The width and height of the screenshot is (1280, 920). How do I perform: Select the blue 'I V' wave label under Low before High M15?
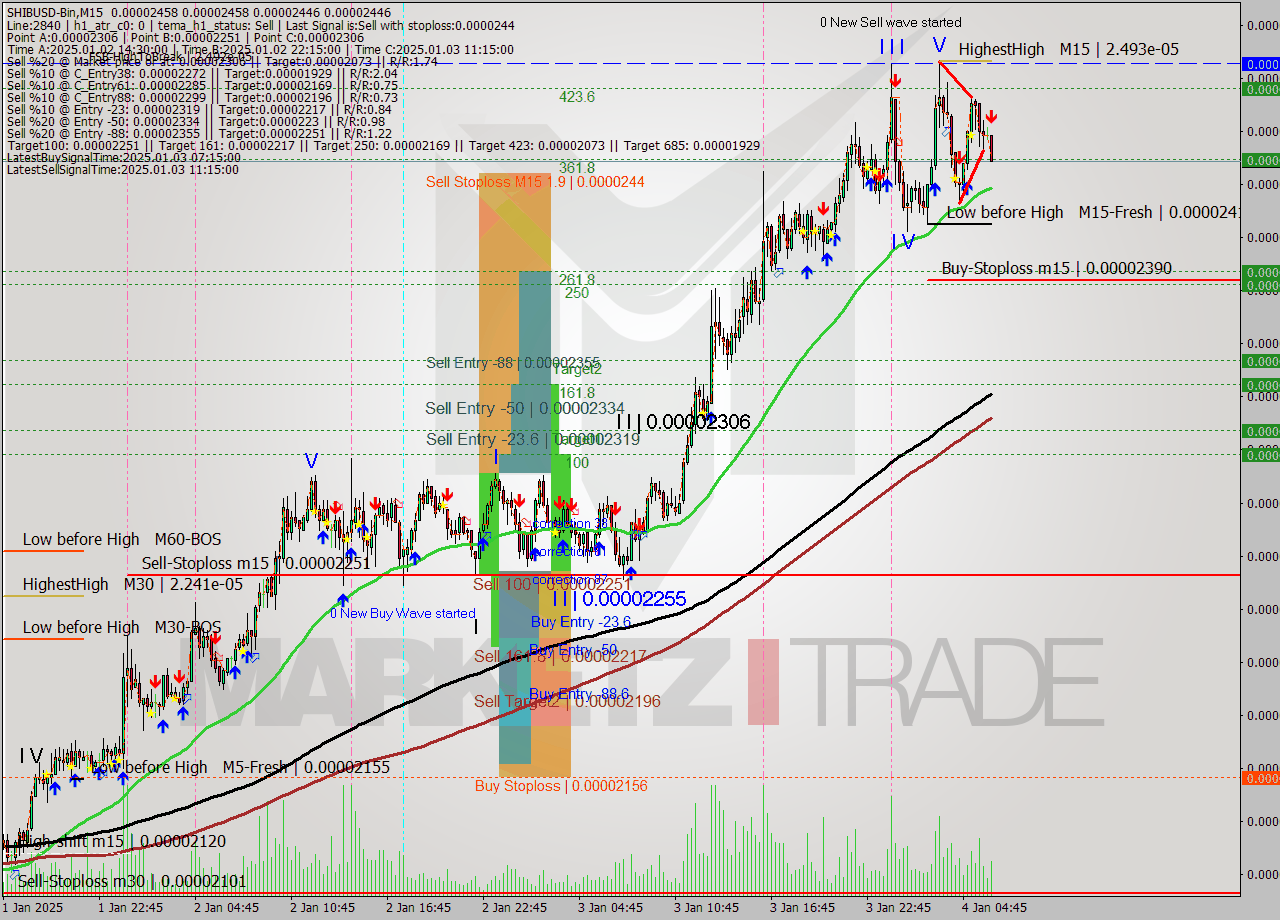tap(903, 242)
